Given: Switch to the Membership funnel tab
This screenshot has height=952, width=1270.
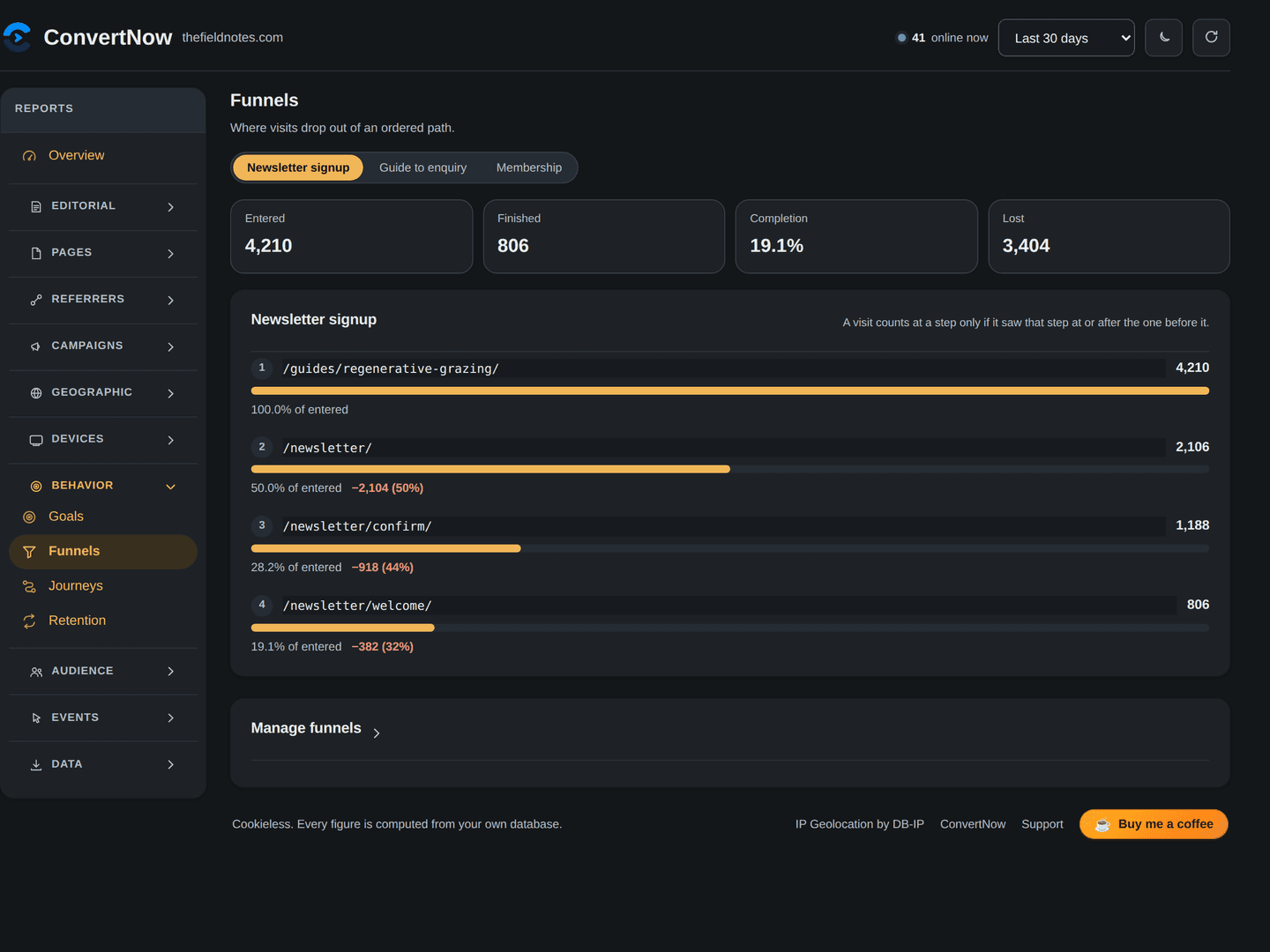Looking at the screenshot, I should [529, 167].
